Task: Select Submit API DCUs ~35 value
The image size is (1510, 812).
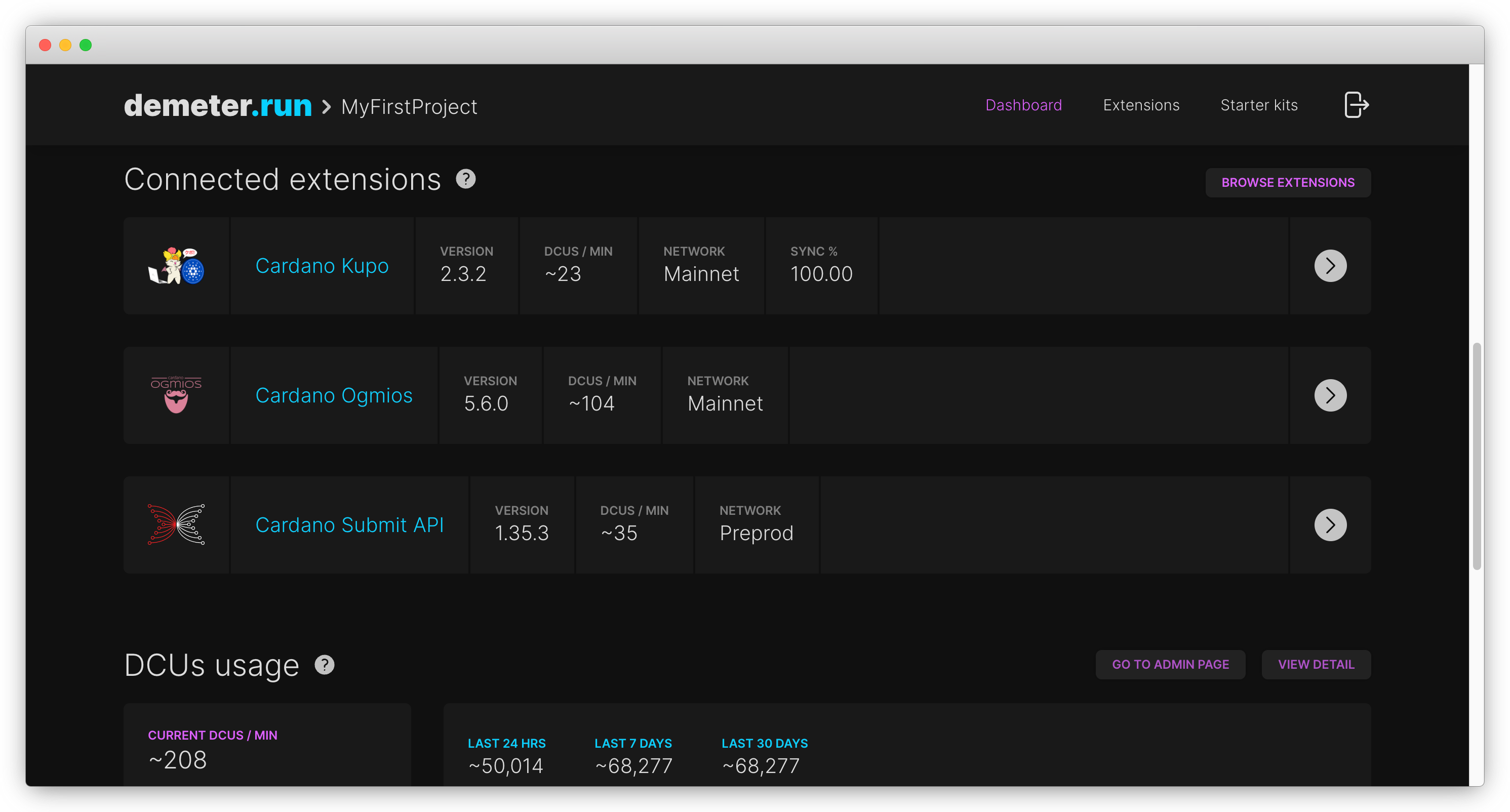Action: [619, 533]
